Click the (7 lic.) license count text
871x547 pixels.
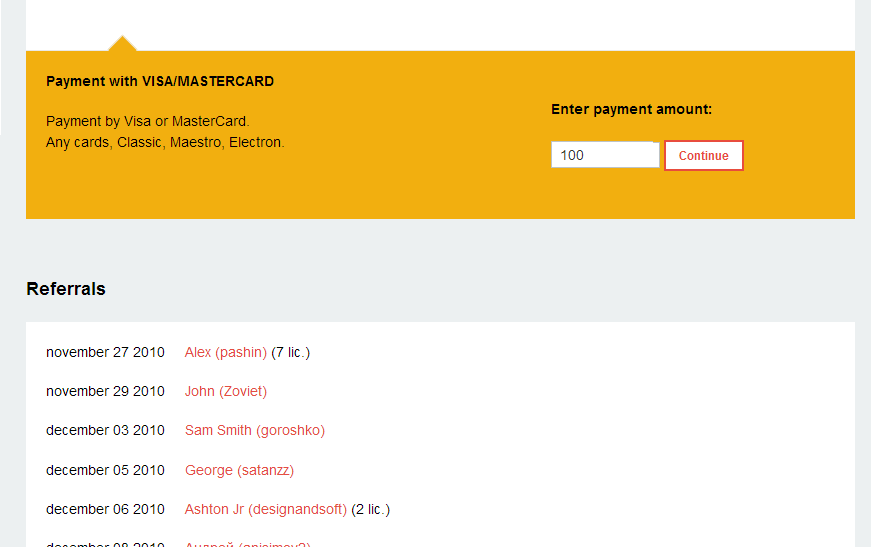(291, 353)
